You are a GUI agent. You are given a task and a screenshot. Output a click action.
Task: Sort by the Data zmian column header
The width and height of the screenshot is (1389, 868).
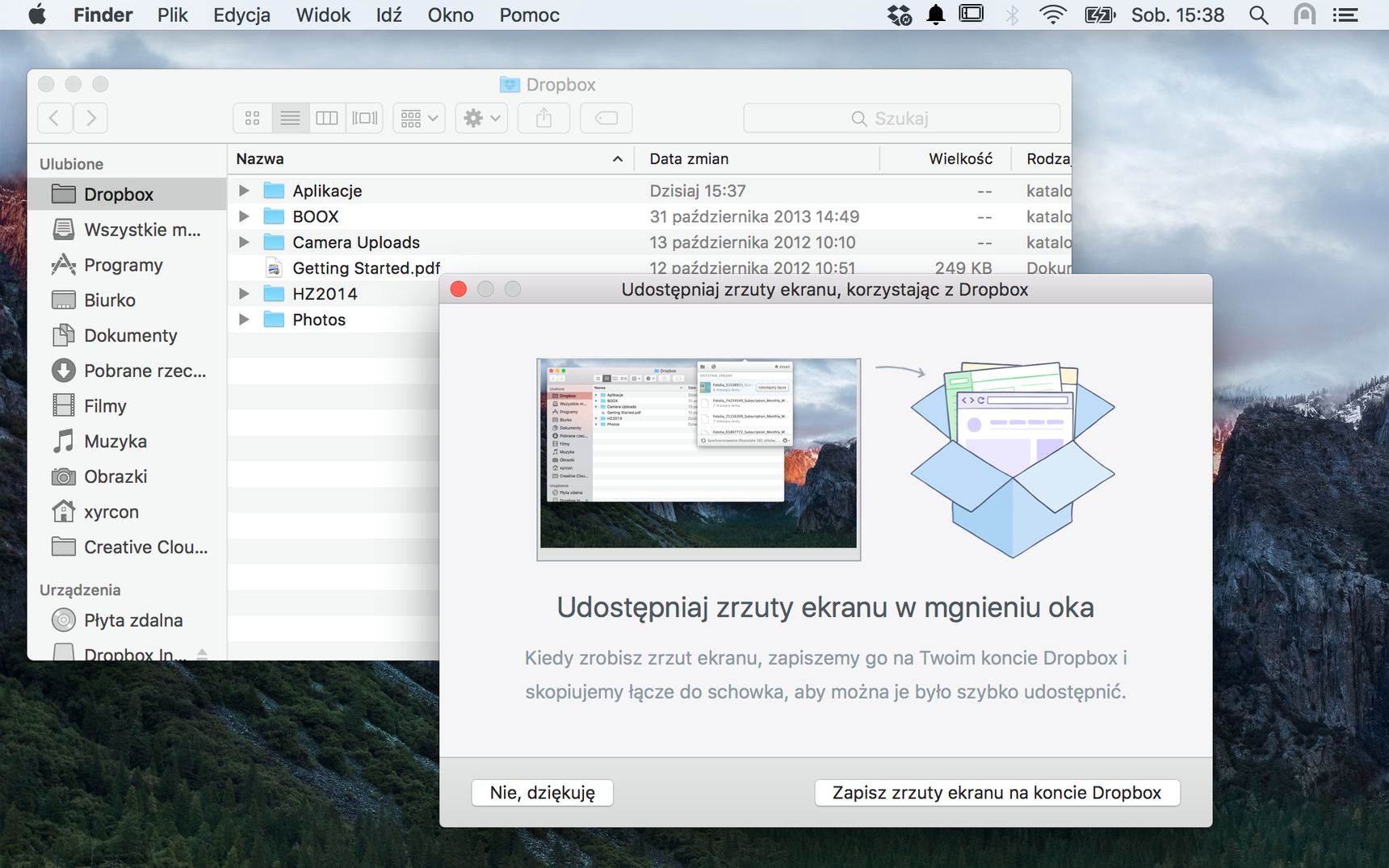756,159
